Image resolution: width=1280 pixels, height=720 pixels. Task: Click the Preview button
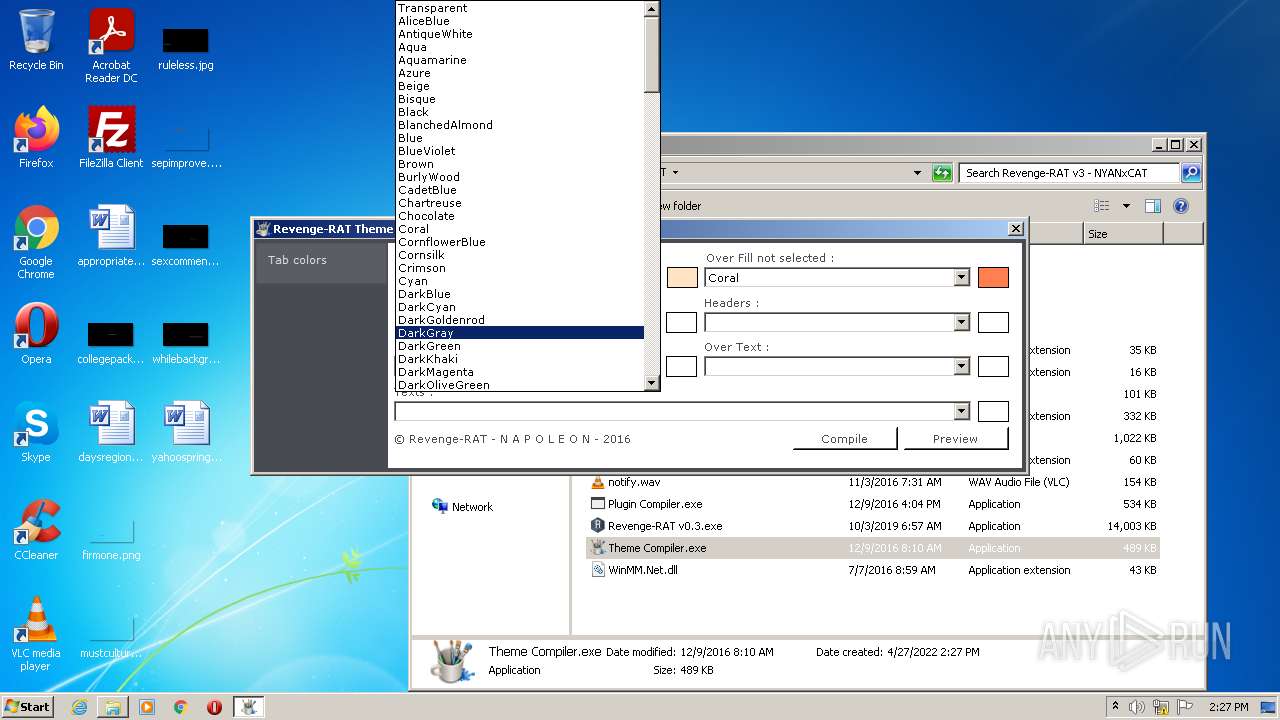click(955, 438)
